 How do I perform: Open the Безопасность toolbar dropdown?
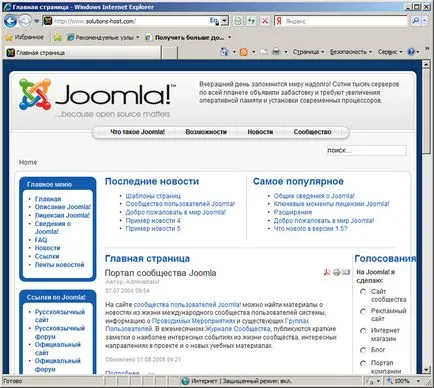(x=351, y=52)
